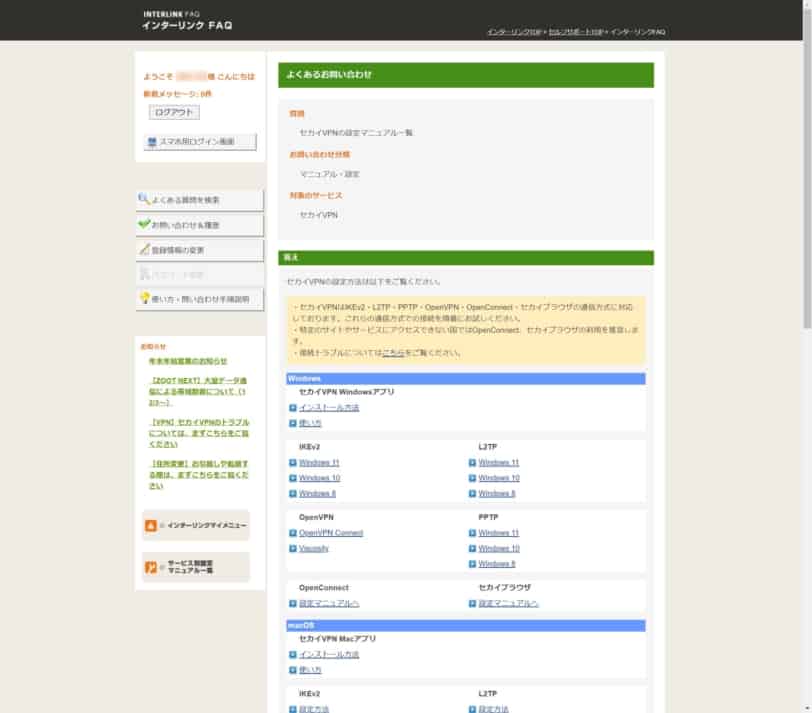Screen dimensions: 812x713
Task: Click the OpenConnect heading
Action: point(324,588)
